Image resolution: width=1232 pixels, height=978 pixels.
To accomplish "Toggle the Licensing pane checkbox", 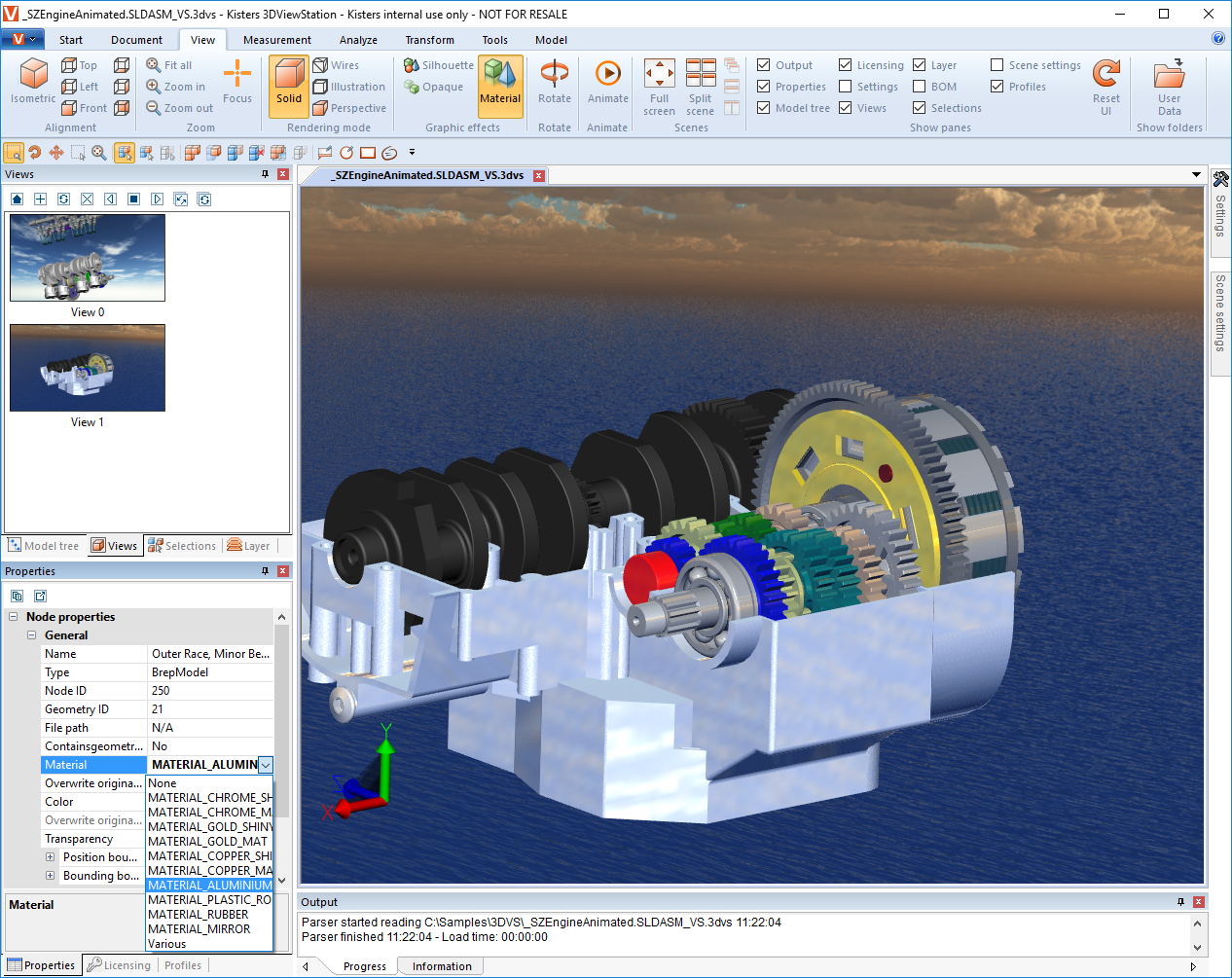I will (x=846, y=65).
